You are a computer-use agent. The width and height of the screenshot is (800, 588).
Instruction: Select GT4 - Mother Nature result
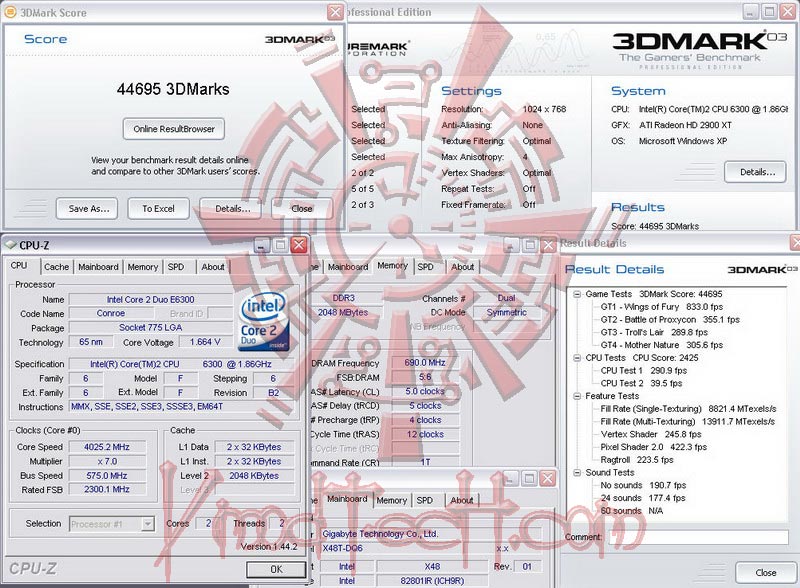click(x=662, y=345)
